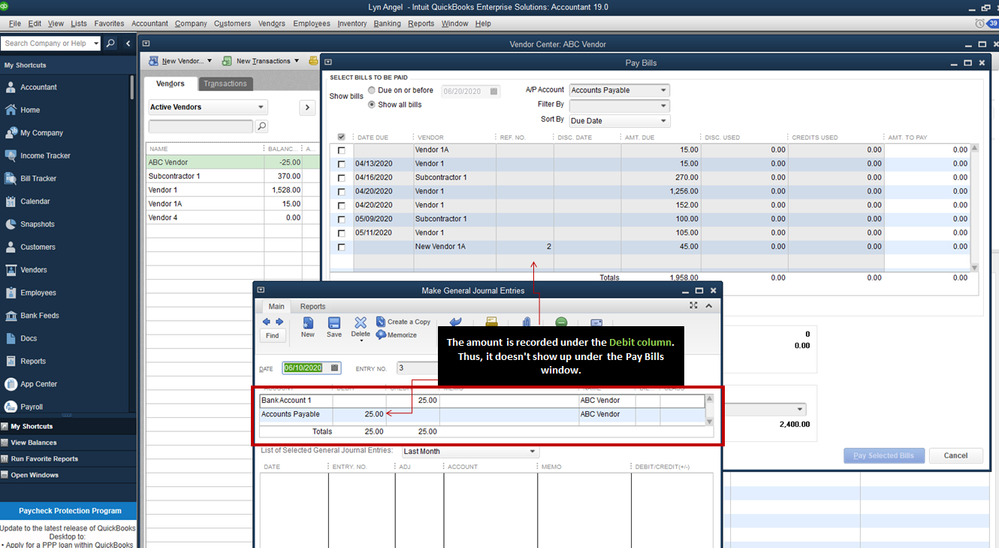Open My Company from the shortcuts
Viewport: 999px width, 548px height.
coord(41,133)
